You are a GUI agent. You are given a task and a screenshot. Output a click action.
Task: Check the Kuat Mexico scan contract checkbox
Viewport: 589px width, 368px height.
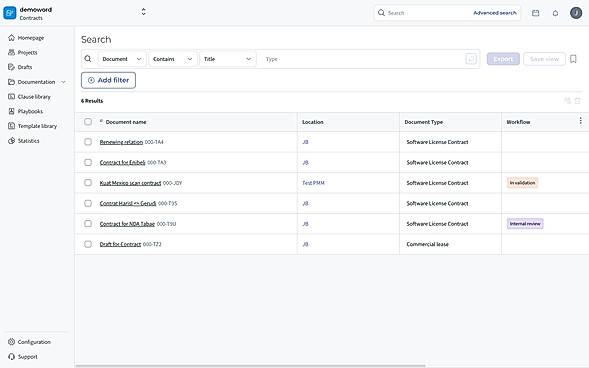[x=88, y=182]
